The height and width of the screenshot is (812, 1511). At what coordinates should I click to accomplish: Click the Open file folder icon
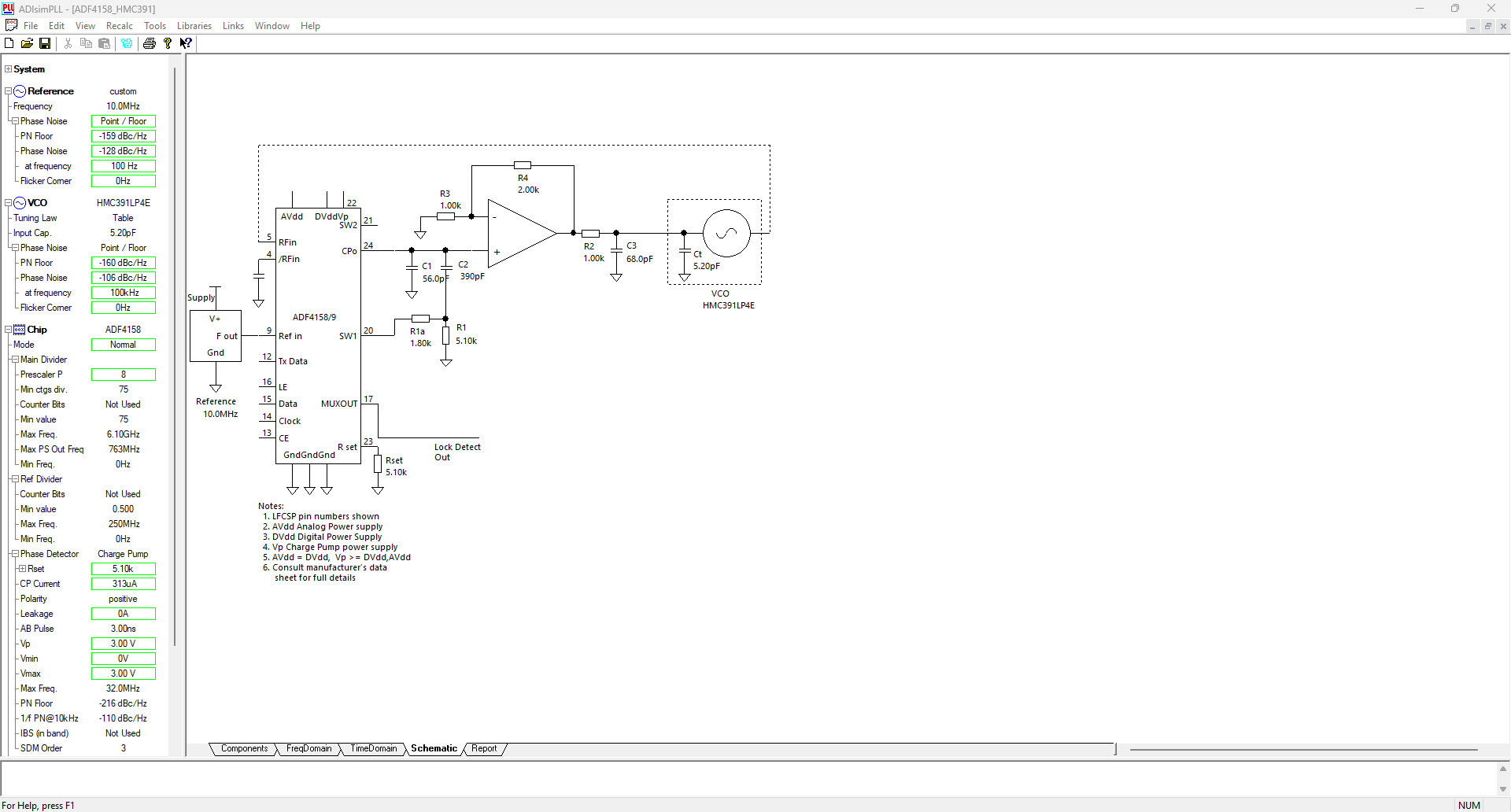pos(27,43)
